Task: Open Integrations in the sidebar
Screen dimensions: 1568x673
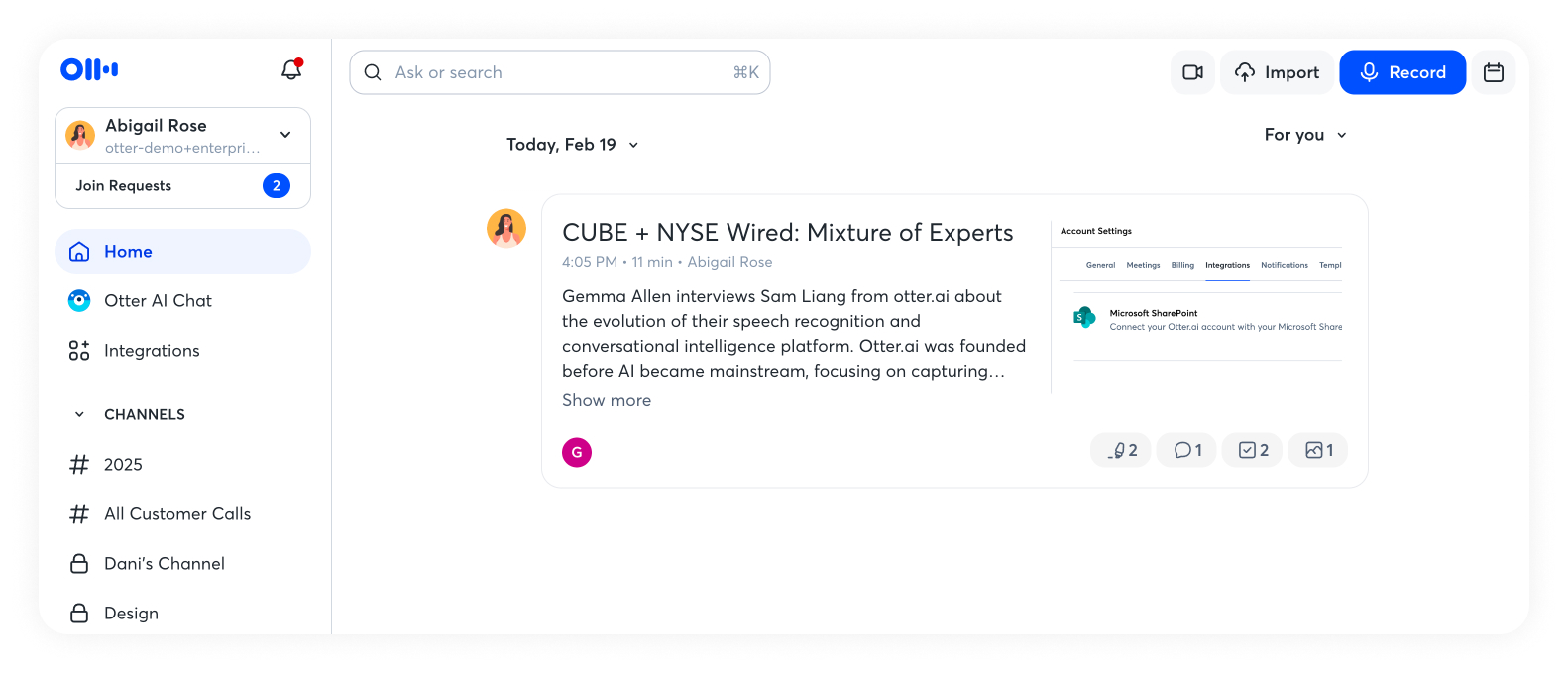Action: [152, 351]
